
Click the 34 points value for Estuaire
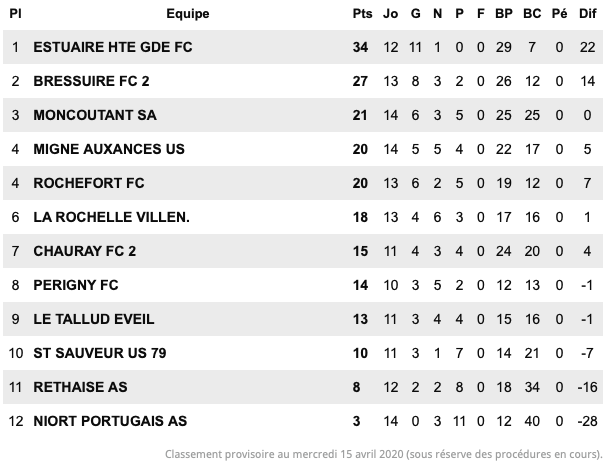point(360,47)
